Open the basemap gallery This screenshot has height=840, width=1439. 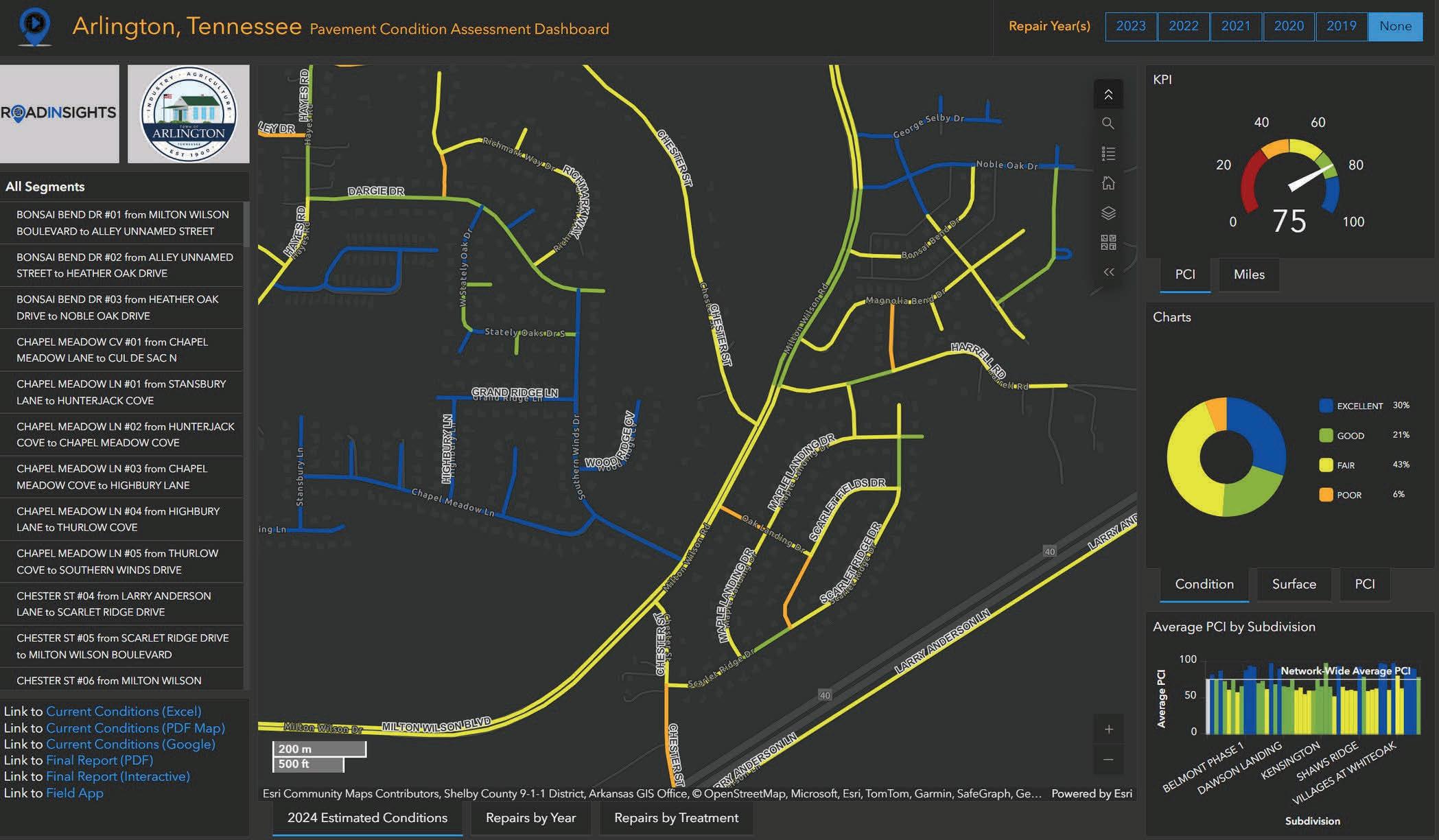click(x=1108, y=242)
